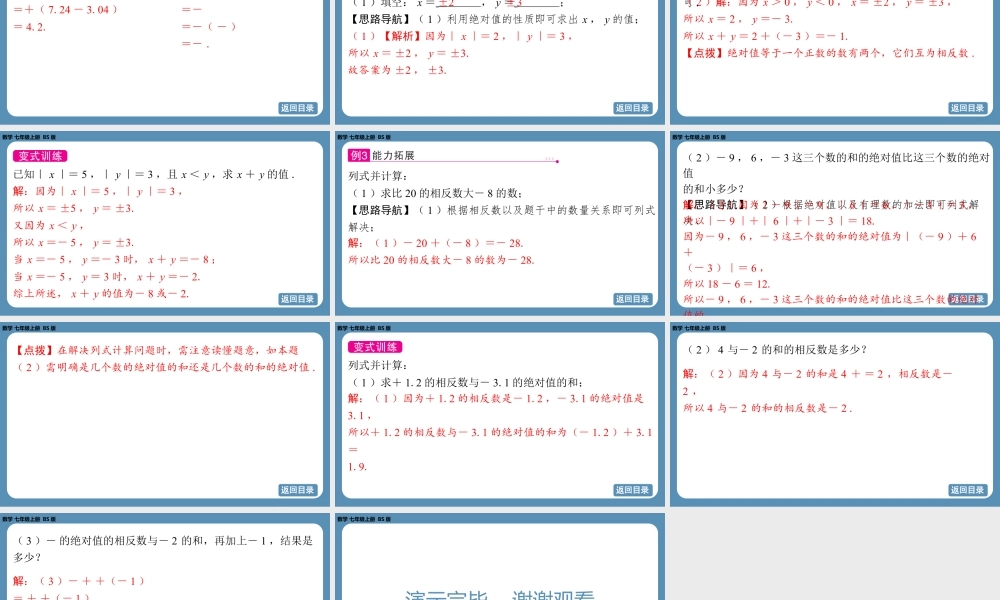Screen dimensions: 1000x600
Task: Select the 能力拓展 heading text
Action: coord(392,156)
